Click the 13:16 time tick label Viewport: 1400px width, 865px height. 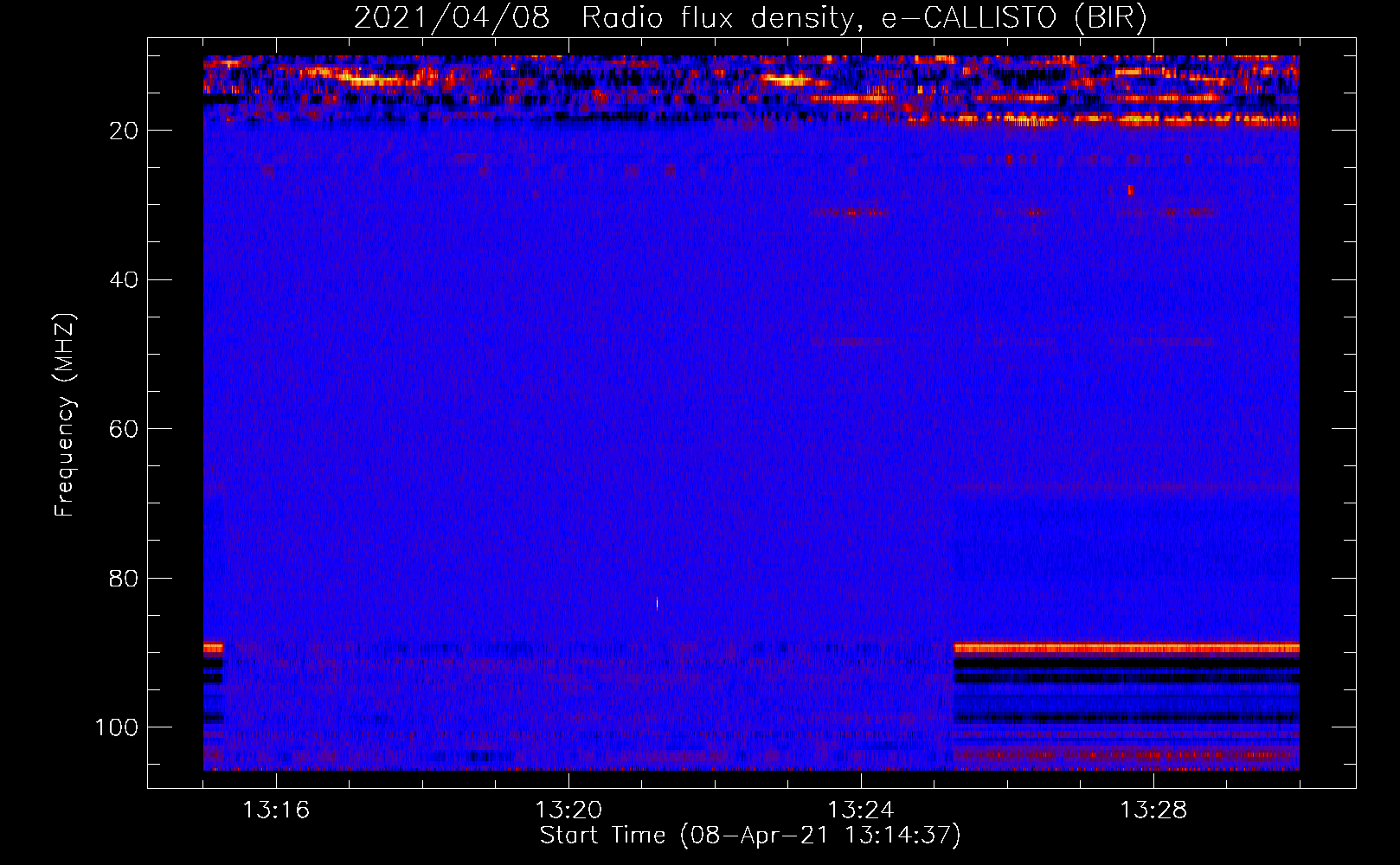click(x=276, y=811)
